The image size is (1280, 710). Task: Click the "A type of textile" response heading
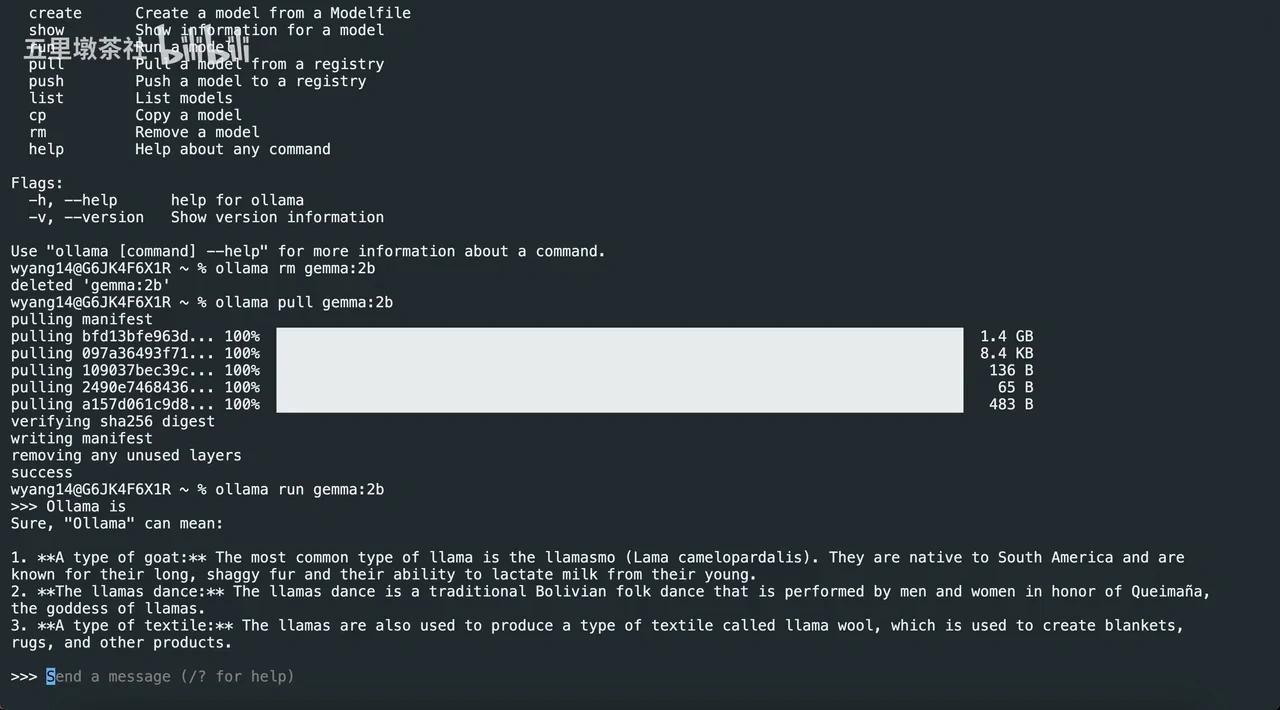135,626
